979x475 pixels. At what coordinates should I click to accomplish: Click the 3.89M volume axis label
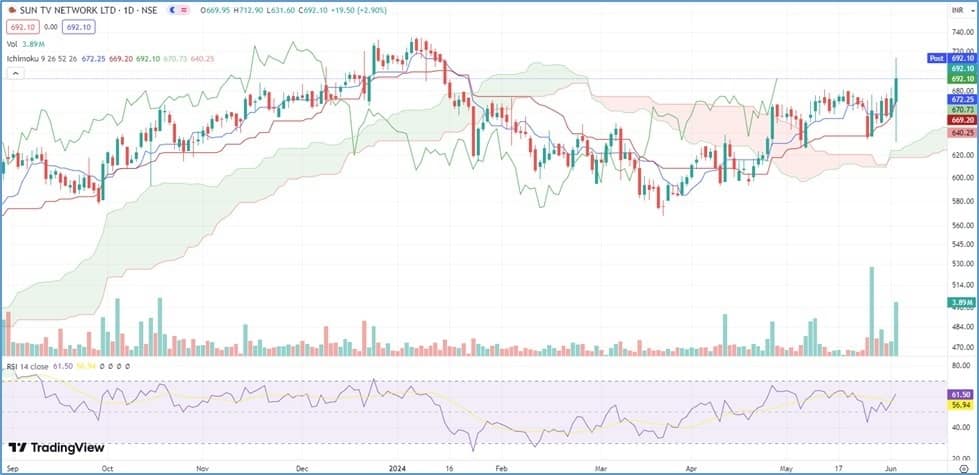(962, 302)
